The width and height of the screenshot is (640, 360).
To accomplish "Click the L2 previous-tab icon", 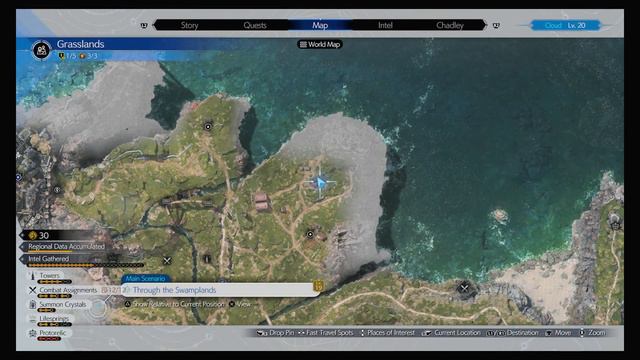I will tap(144, 25).
